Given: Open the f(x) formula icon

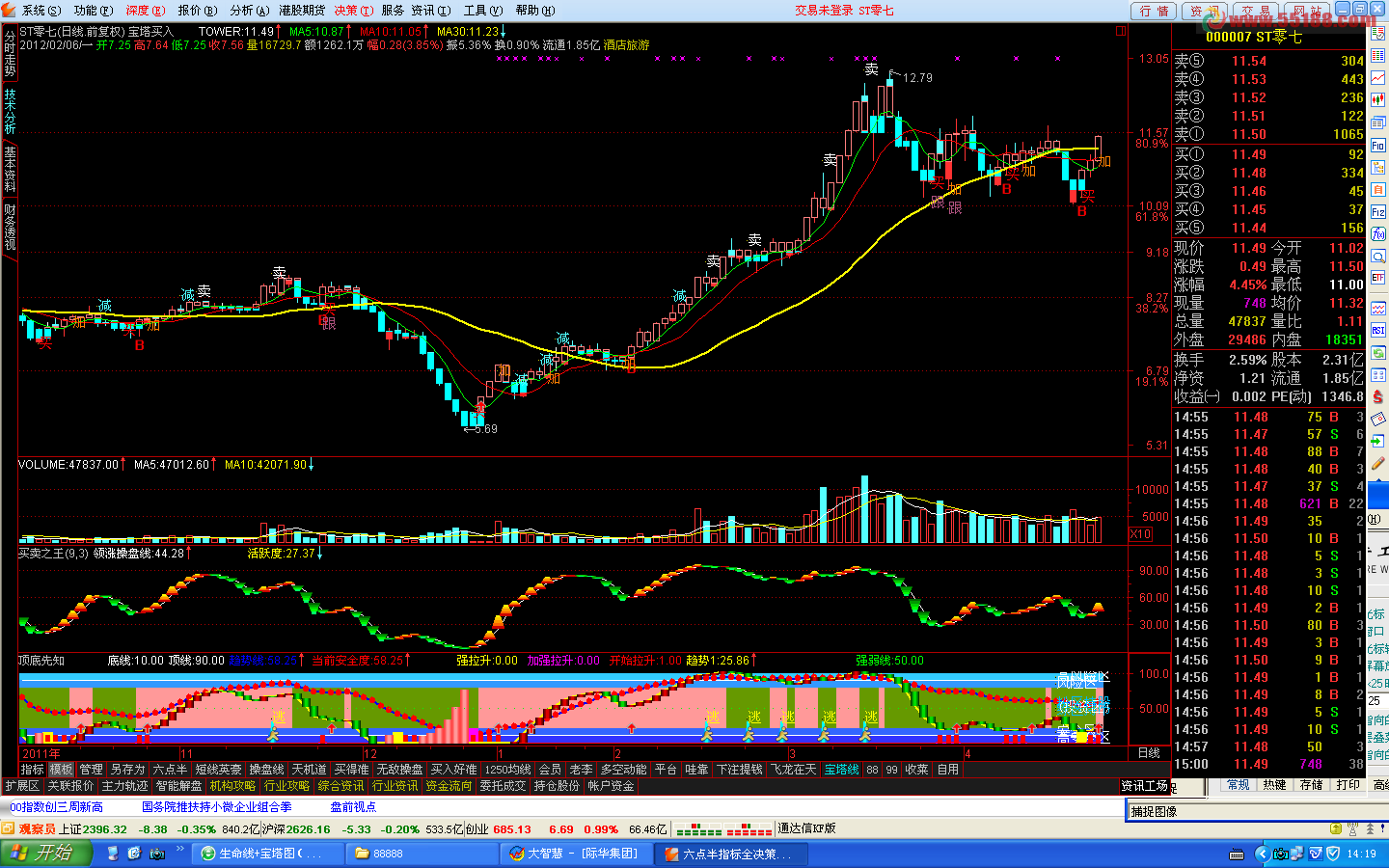Looking at the screenshot, I should pyautogui.click(x=1378, y=234).
